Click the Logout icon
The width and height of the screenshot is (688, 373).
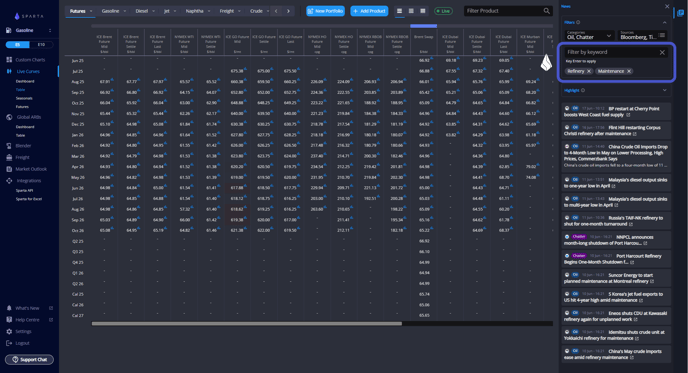click(x=9, y=343)
